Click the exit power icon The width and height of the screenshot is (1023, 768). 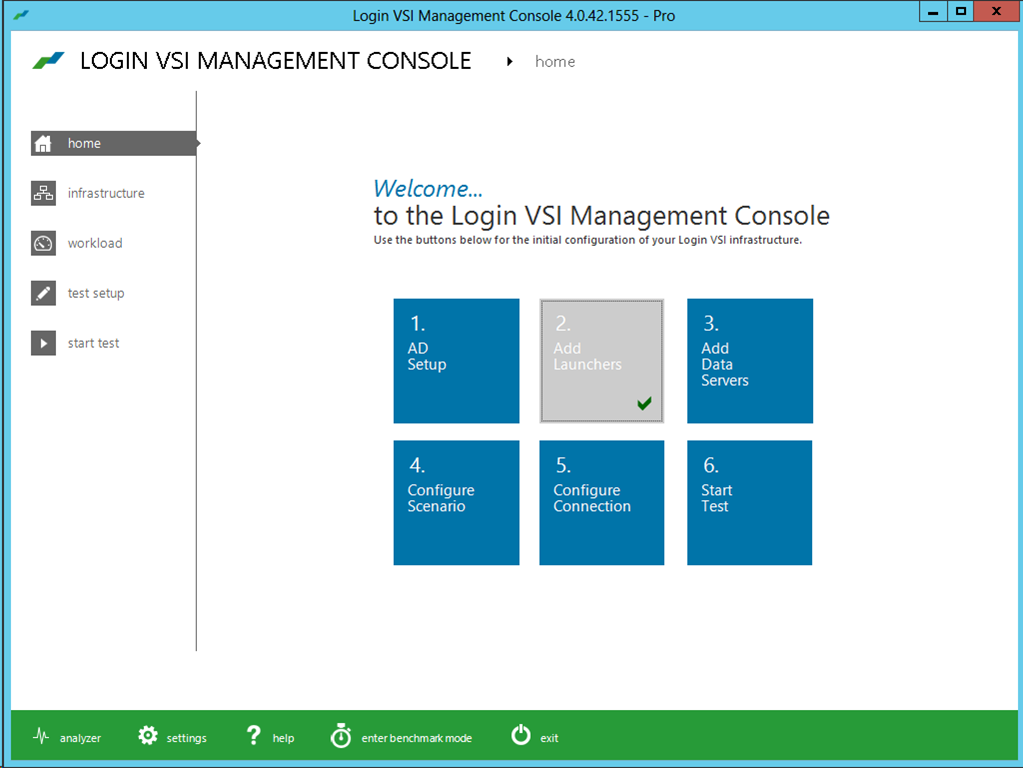[521, 735]
